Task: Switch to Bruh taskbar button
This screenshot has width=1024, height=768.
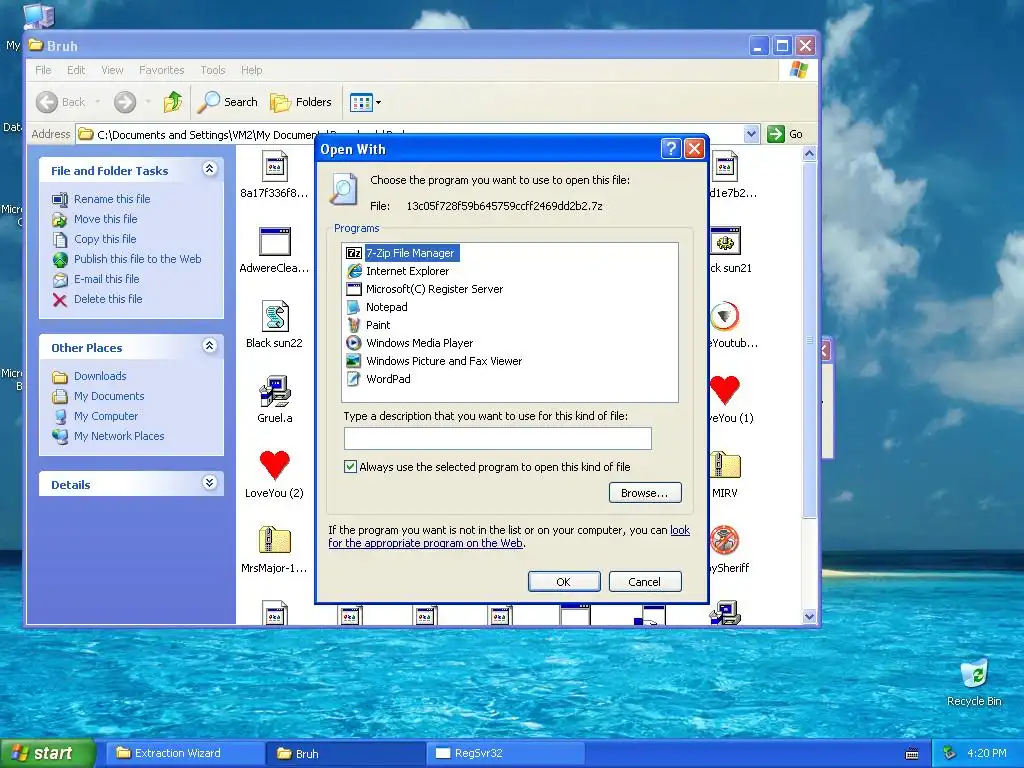Action: (x=345, y=753)
